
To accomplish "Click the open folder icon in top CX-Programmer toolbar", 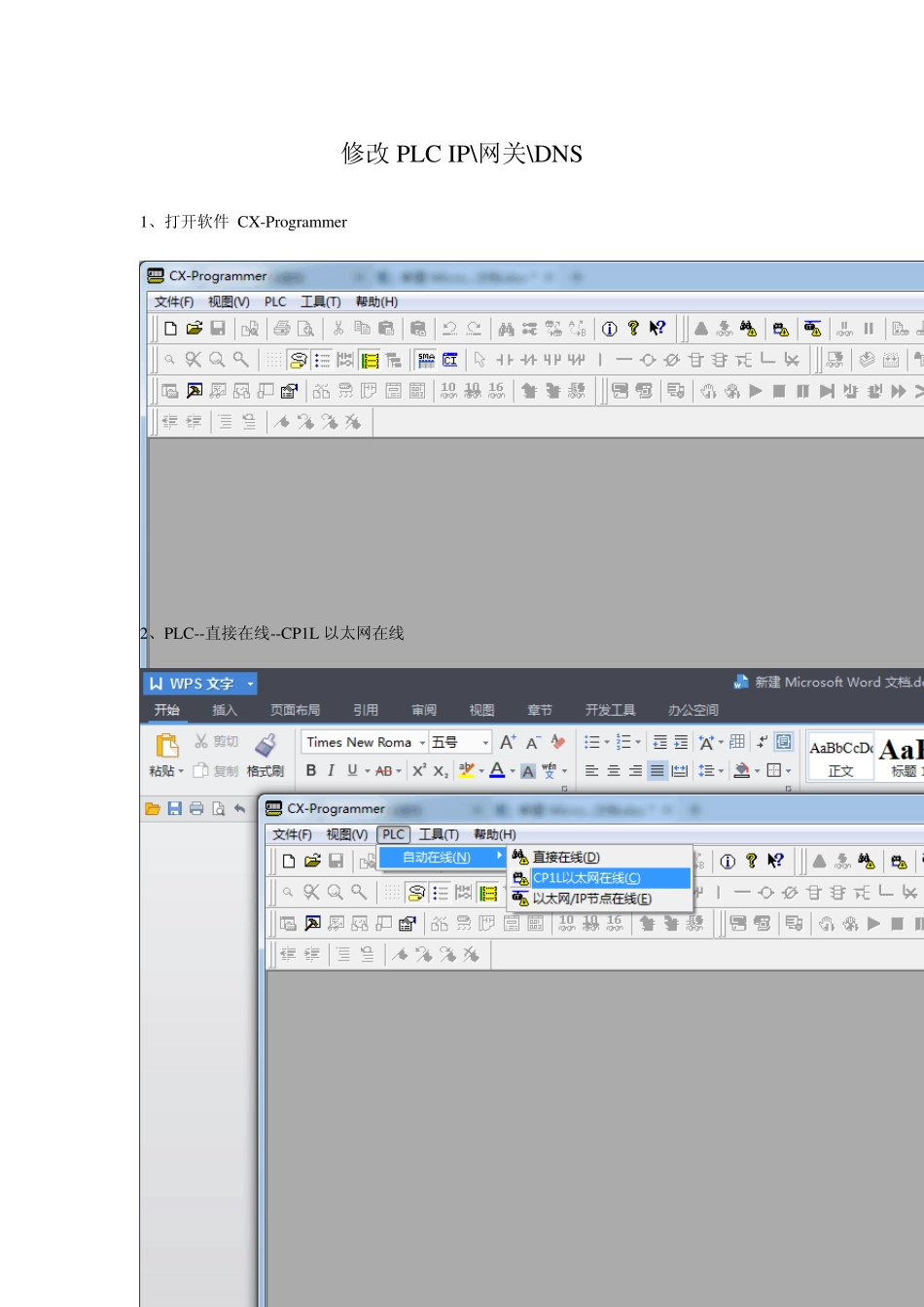I will coord(195,329).
